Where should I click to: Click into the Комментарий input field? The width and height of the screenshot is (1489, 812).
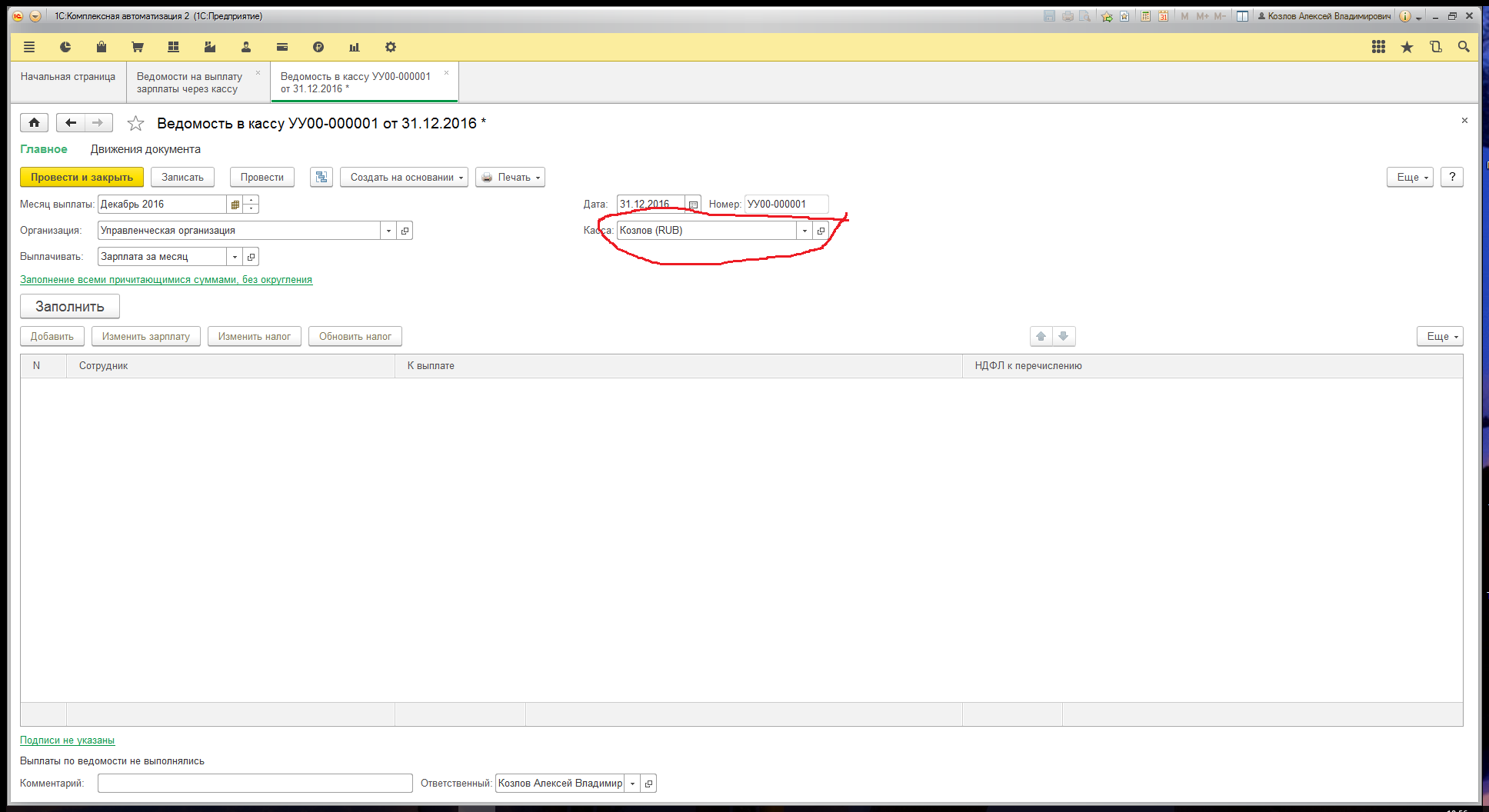255,784
